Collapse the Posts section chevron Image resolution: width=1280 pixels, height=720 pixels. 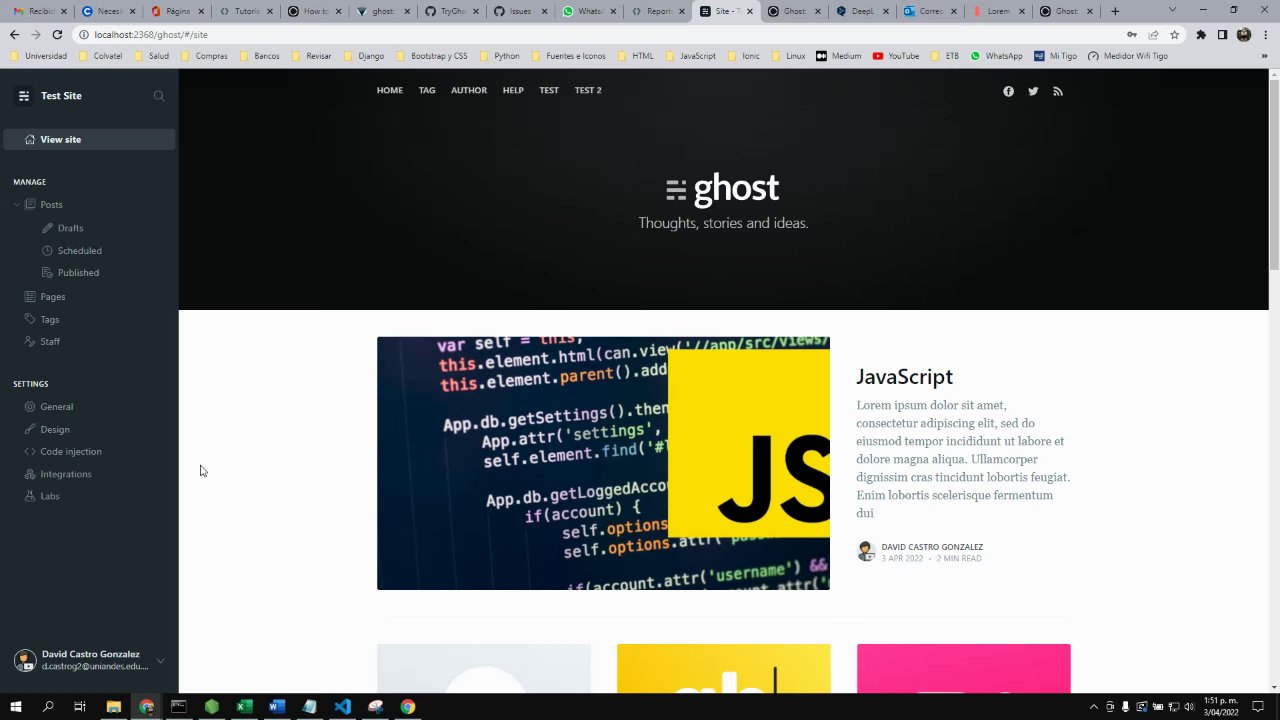17,205
